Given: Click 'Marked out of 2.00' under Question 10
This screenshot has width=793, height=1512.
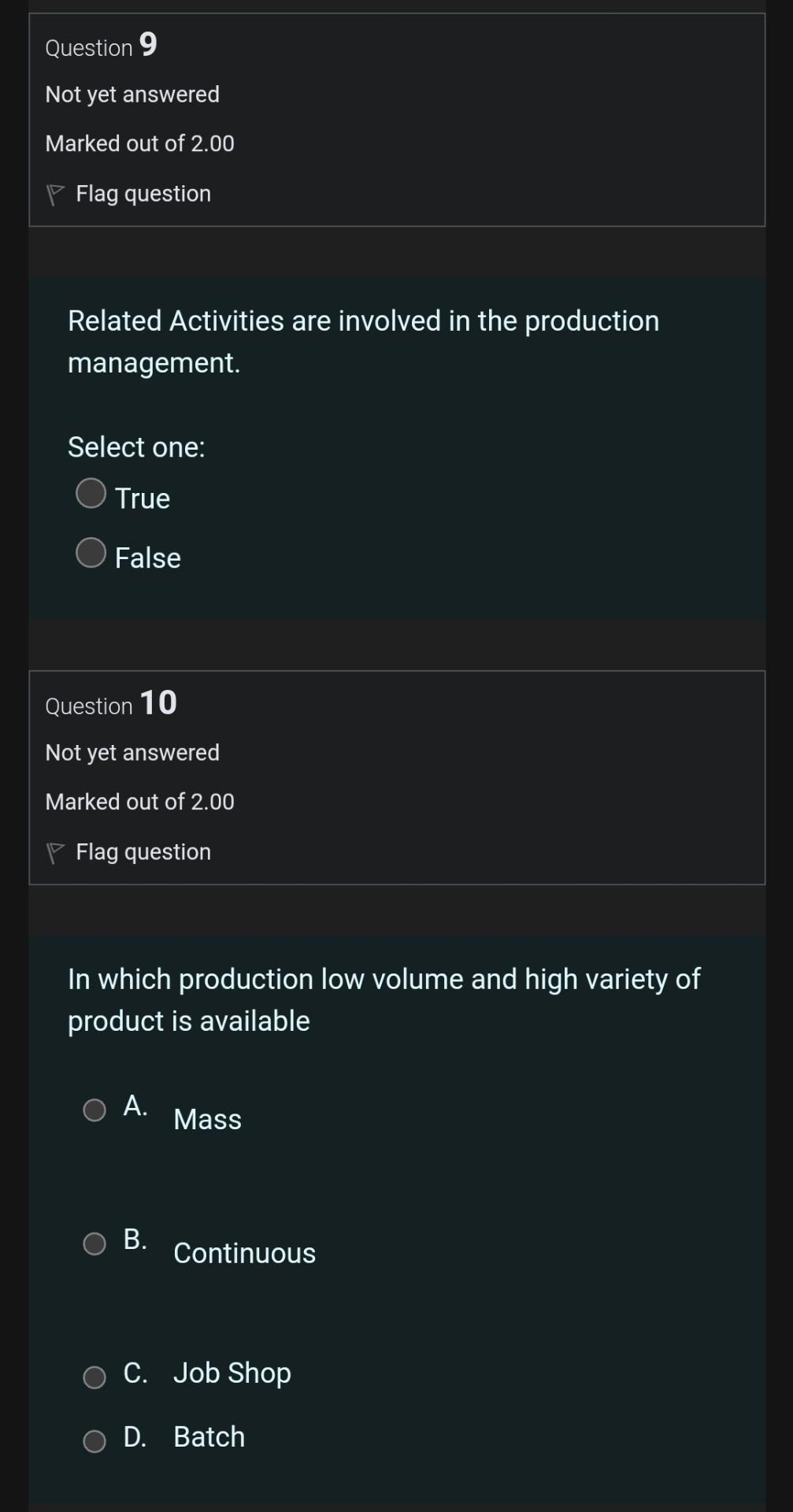Looking at the screenshot, I should [139, 802].
